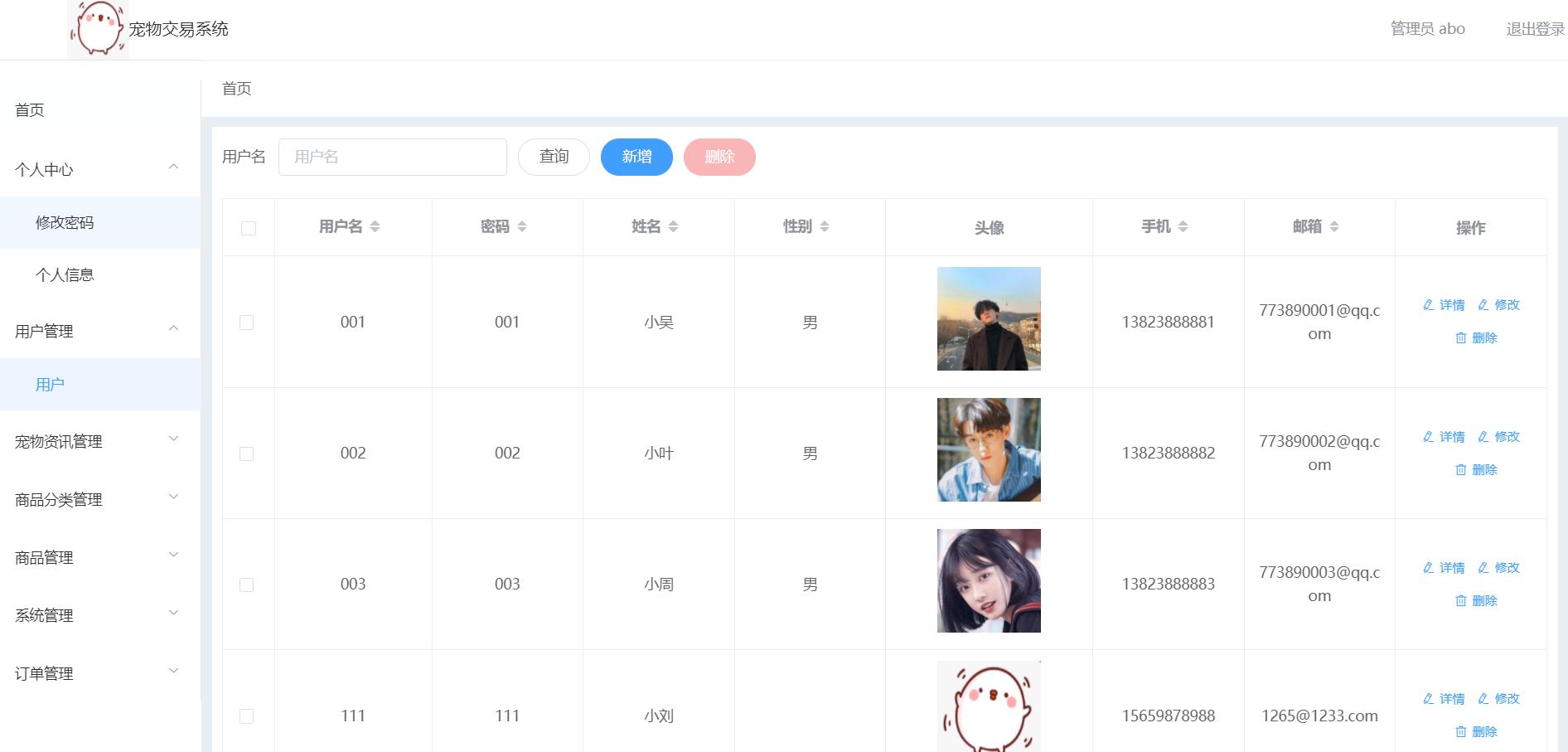Click the sort arrows on 手机 column
This screenshot has width=1568, height=752.
(1184, 226)
